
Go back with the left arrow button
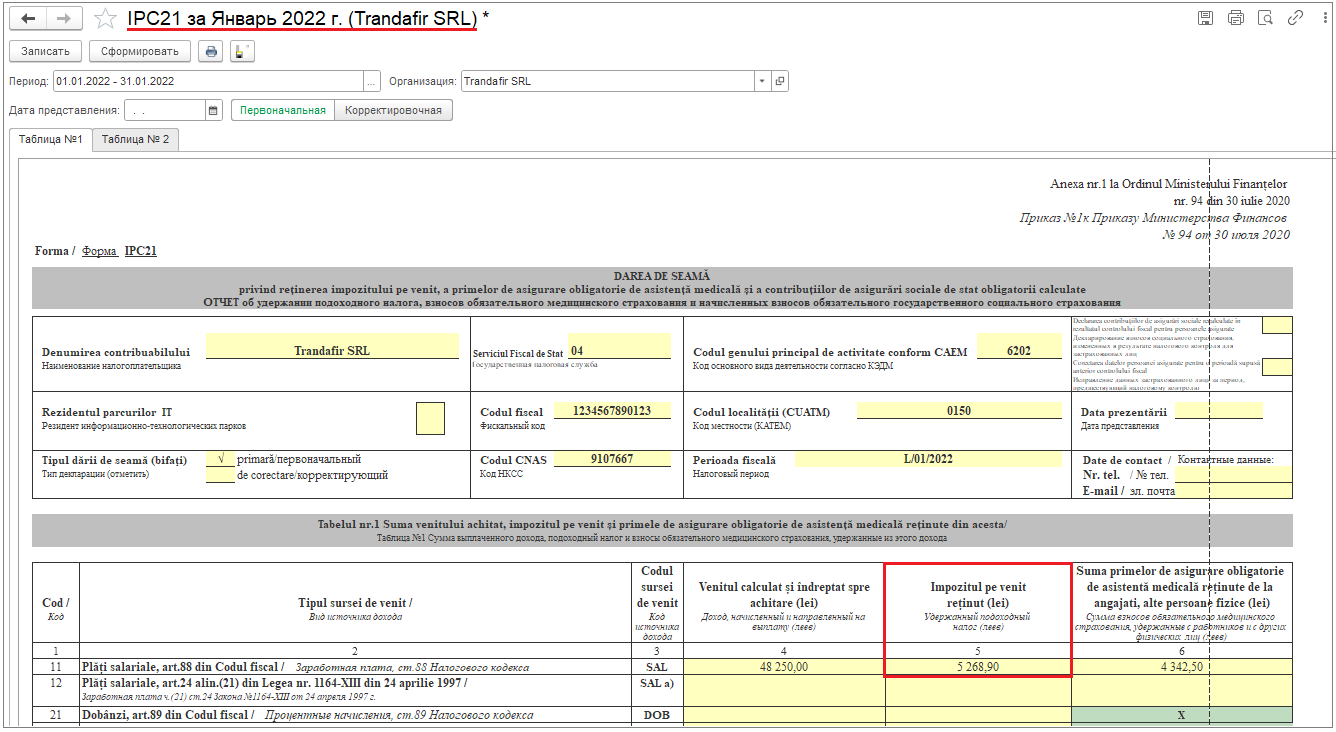[28, 19]
